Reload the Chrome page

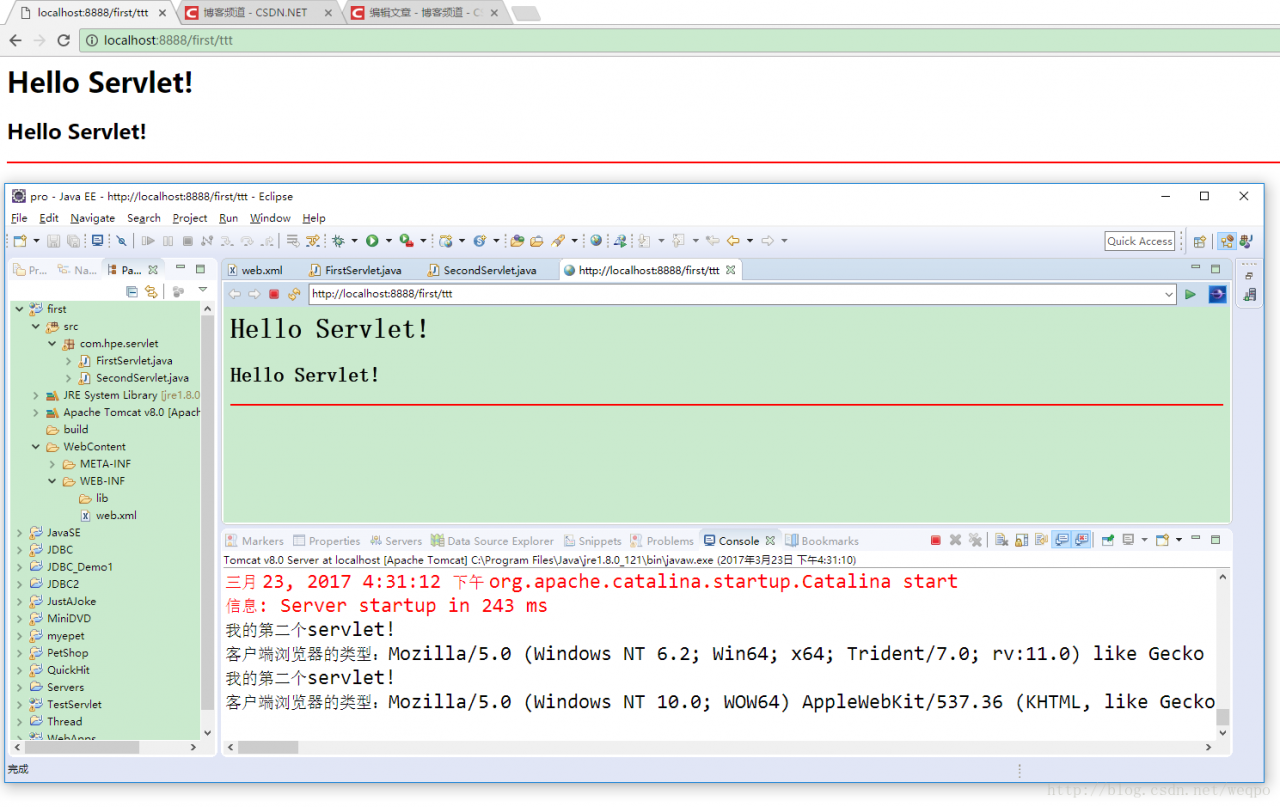pos(63,40)
